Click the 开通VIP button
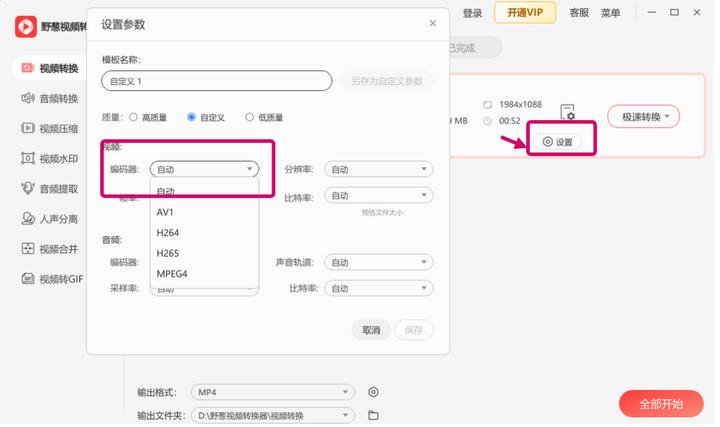Image resolution: width=720 pixels, height=427 pixels. [525, 12]
